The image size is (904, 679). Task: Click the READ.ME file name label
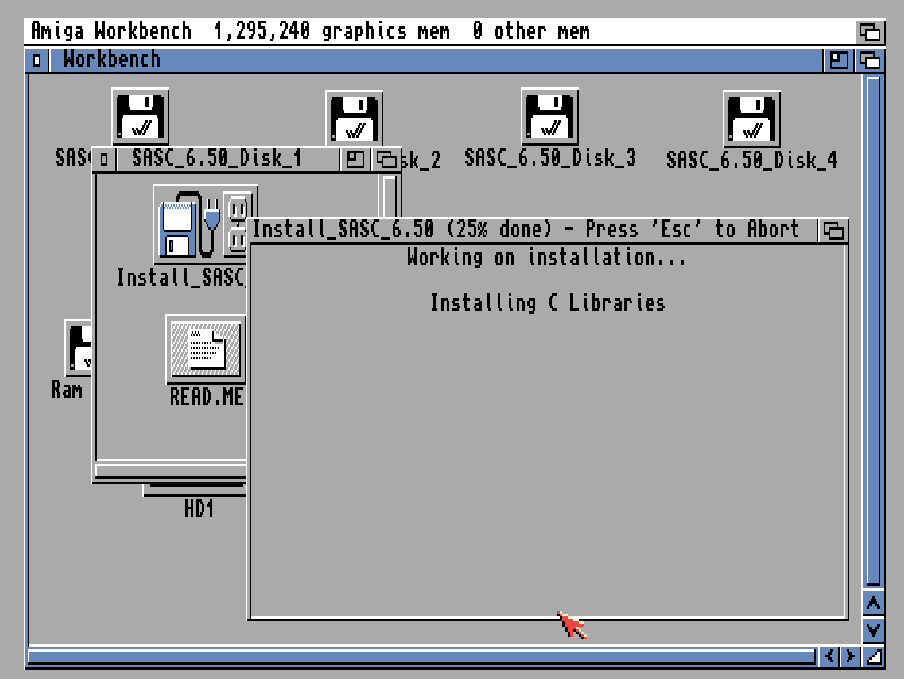point(206,397)
